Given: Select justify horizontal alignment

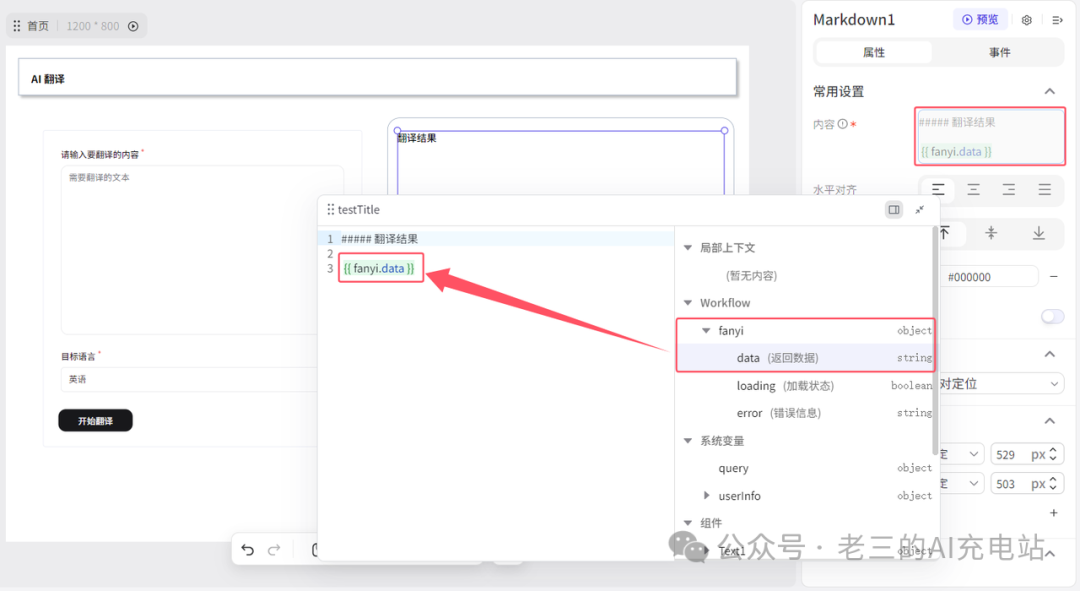Looking at the screenshot, I should [x=1044, y=189].
